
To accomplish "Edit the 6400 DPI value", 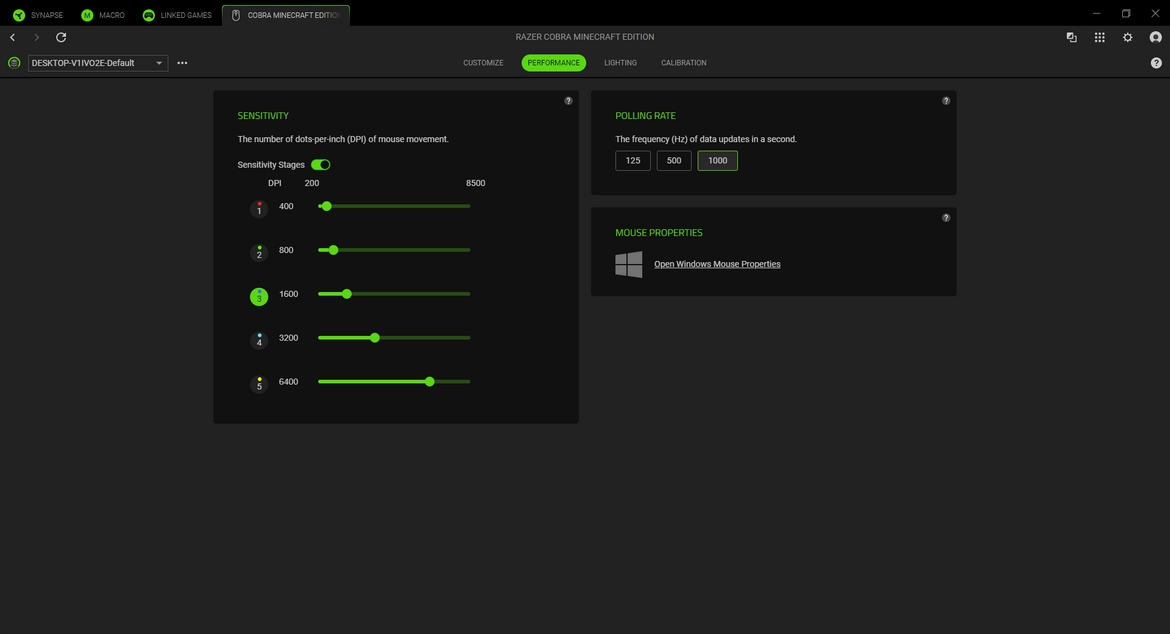I will pyautogui.click(x=288, y=382).
